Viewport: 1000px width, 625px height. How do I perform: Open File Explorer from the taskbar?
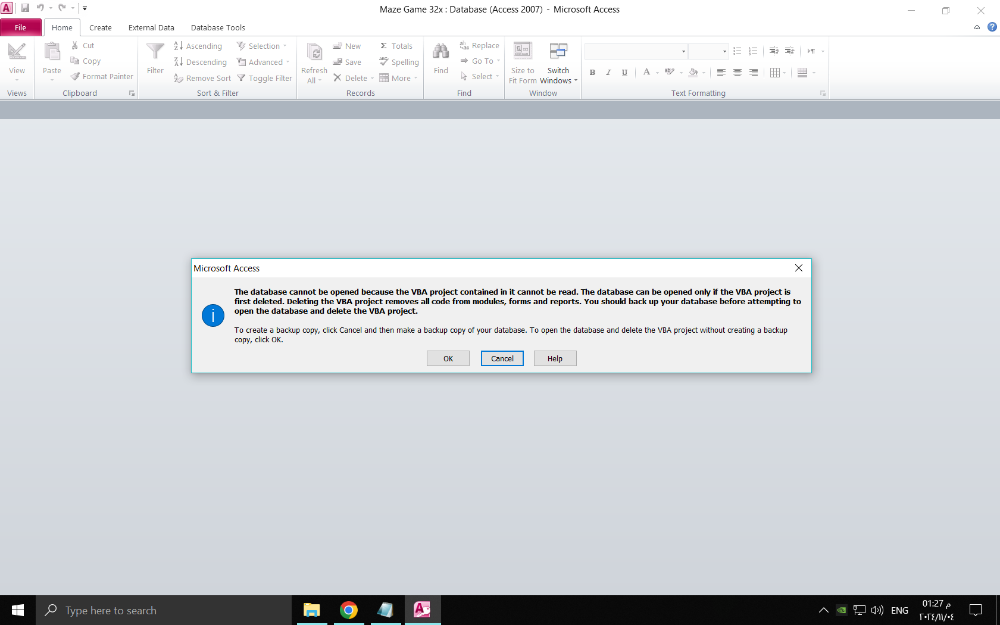(311, 610)
